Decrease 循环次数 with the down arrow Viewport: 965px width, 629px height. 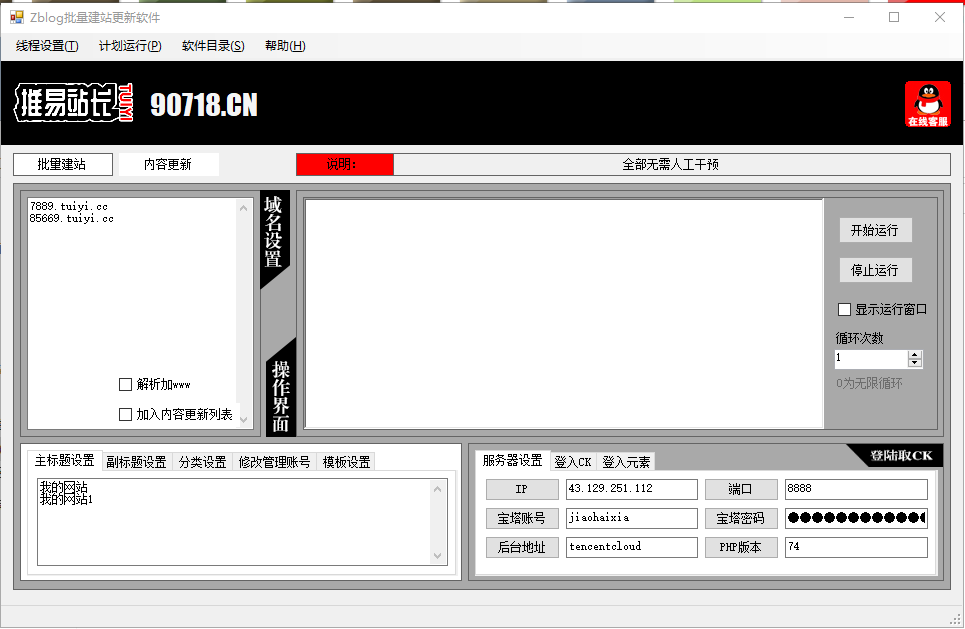(x=915, y=363)
